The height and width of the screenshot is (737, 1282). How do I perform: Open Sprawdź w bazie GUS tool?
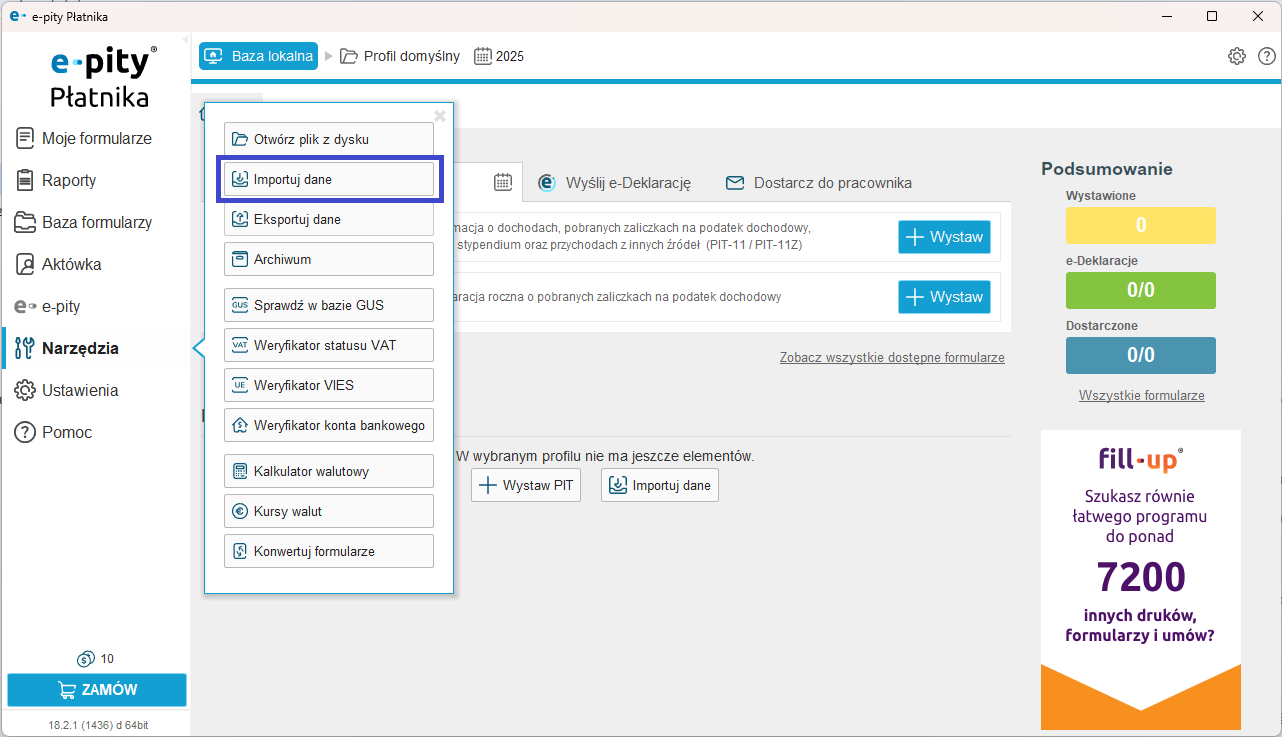(328, 305)
